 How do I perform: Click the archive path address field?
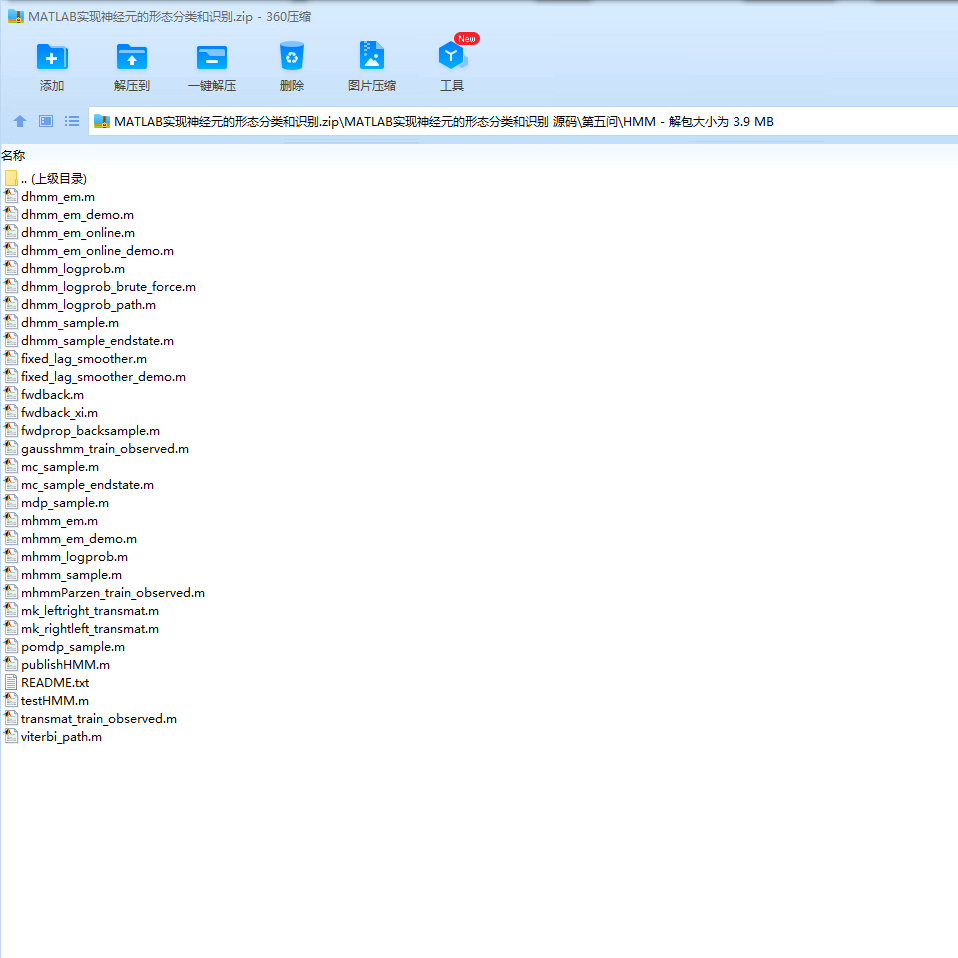click(523, 121)
